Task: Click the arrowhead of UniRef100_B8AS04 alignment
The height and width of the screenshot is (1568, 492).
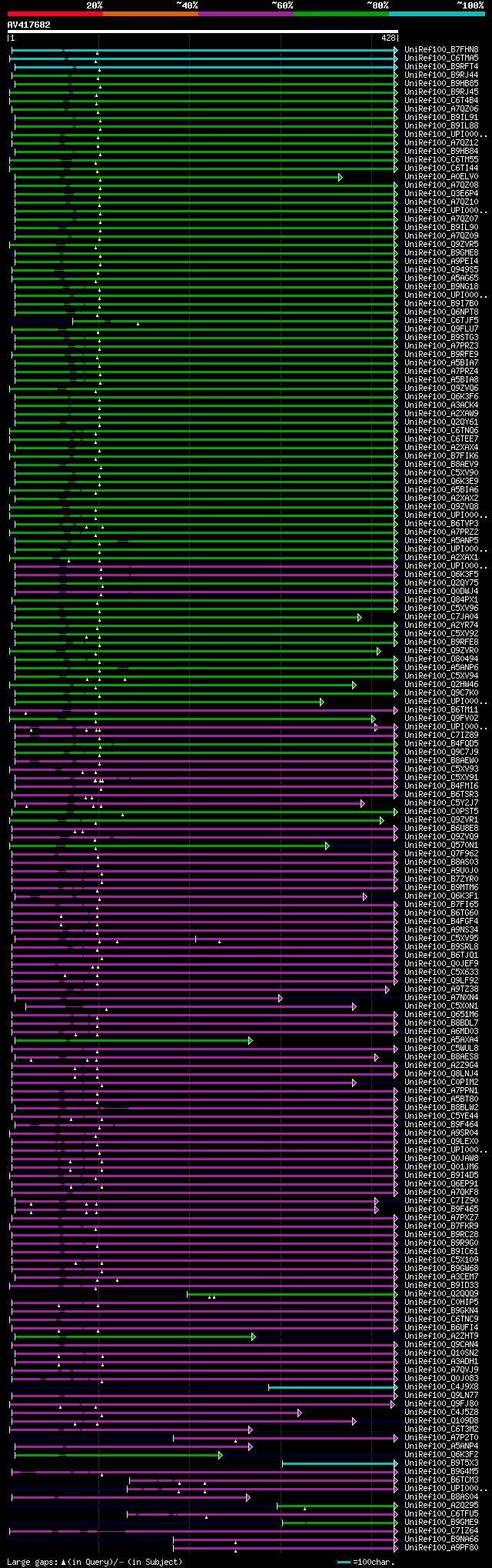Action: click(248, 1497)
